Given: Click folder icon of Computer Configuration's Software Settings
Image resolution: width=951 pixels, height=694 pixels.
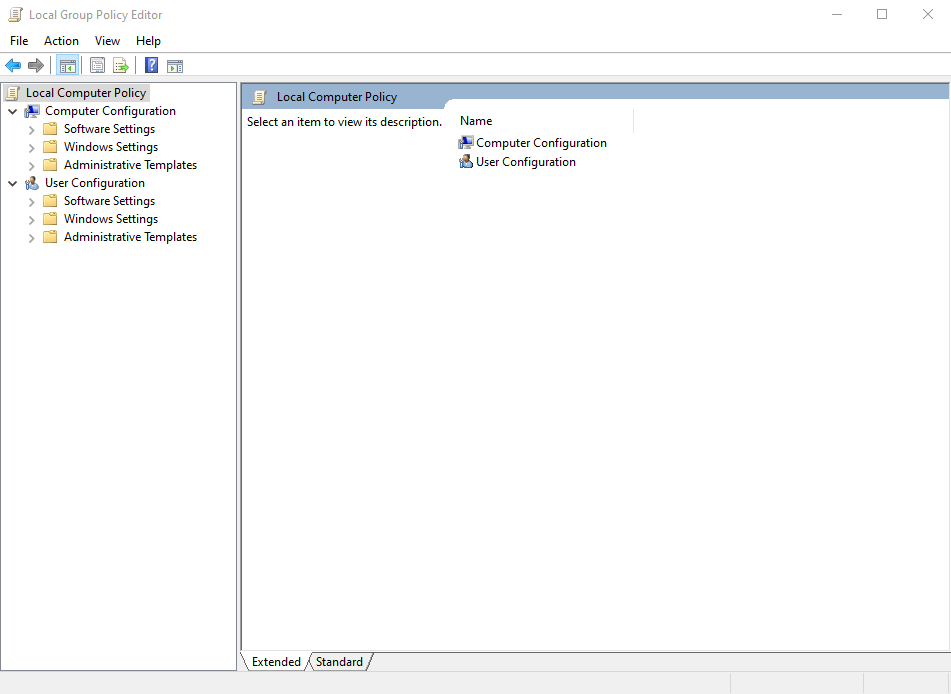Looking at the screenshot, I should click(x=50, y=129).
